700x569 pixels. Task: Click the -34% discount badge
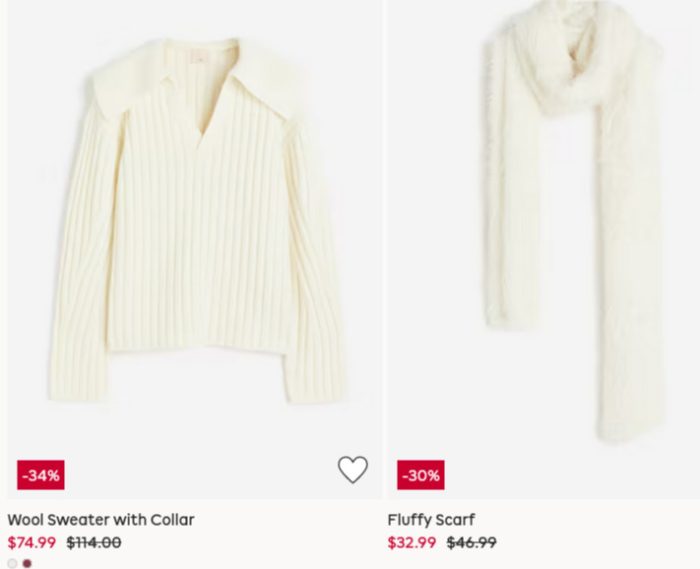(x=40, y=475)
